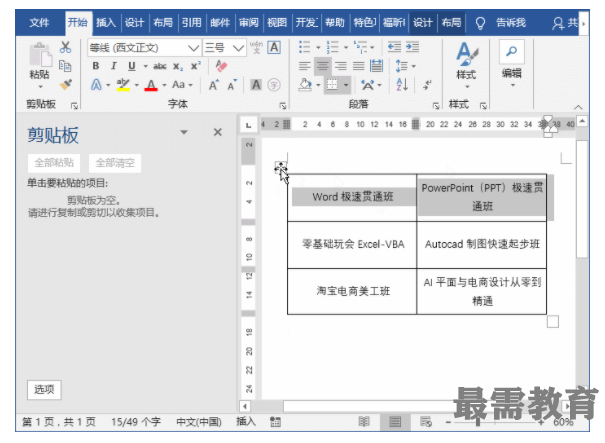Click the Distributed alignment icon

[377, 66]
